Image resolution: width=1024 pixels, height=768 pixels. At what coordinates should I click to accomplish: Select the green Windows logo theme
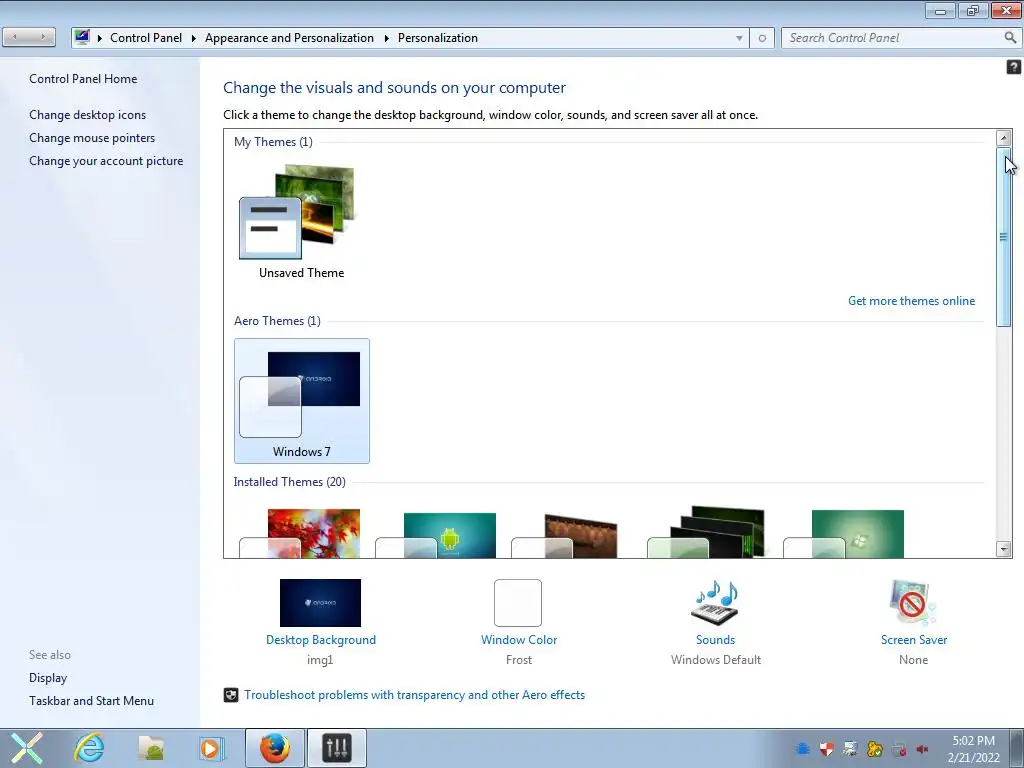point(843,534)
